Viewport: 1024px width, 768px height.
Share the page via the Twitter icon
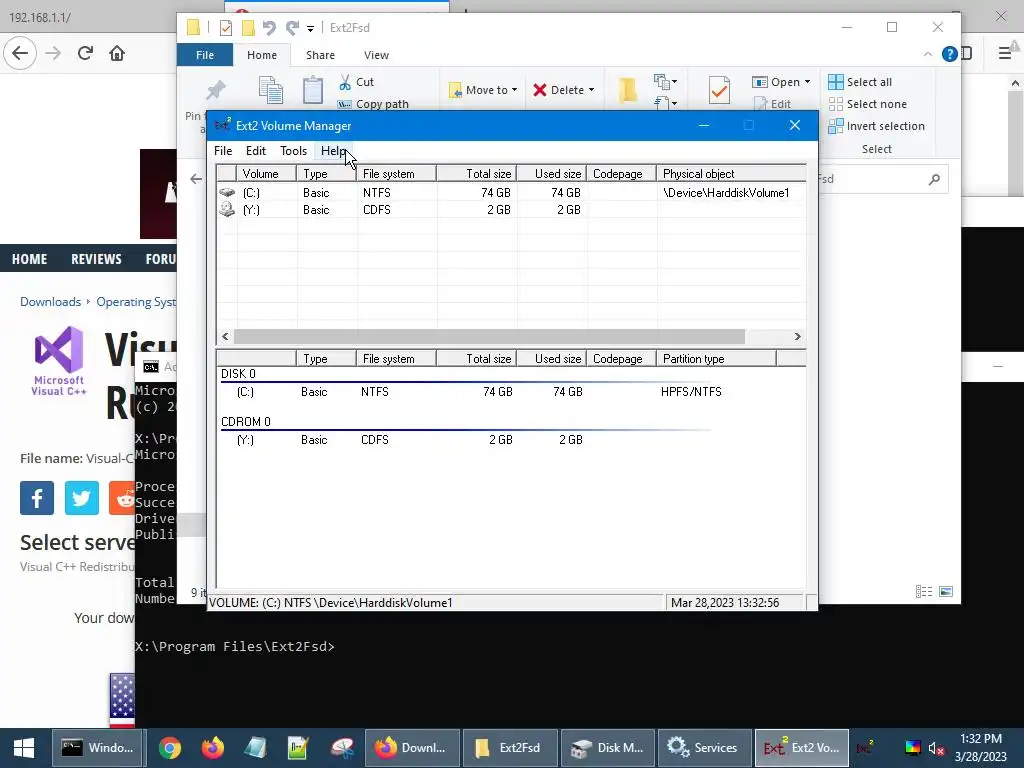point(82,498)
